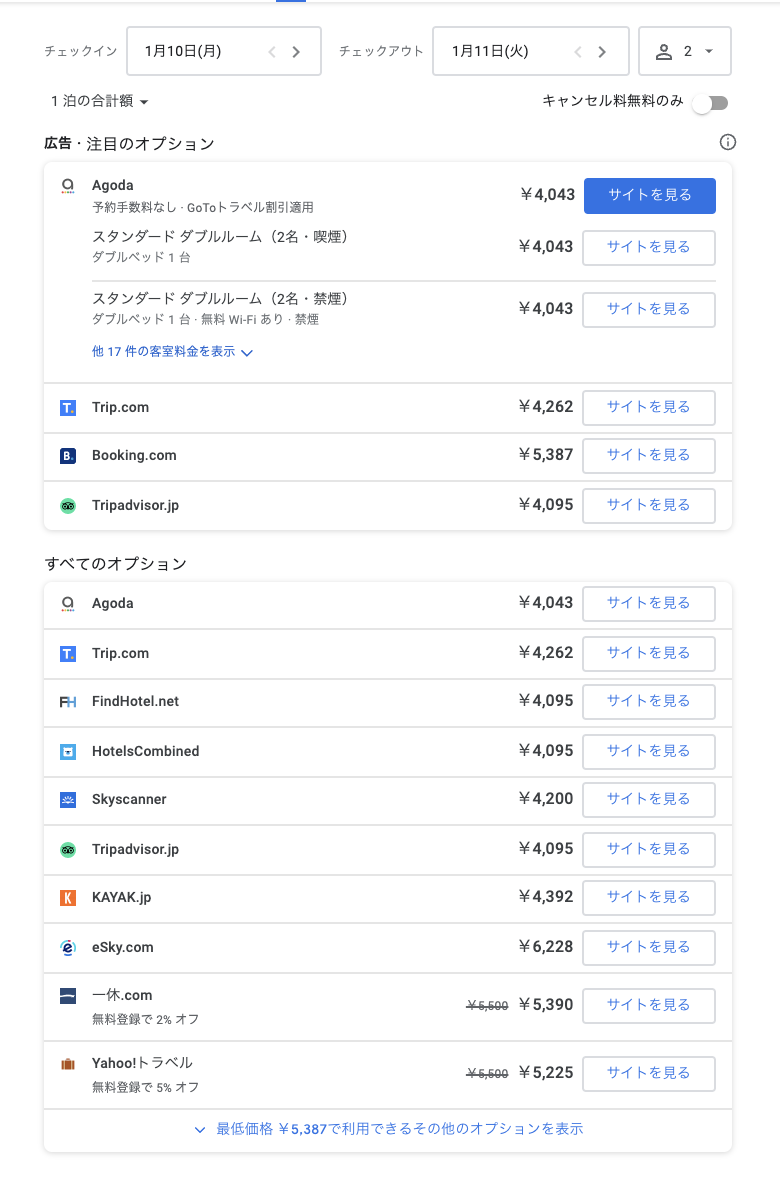Screen dimensions: 780x1178
Task: Click サイトを見る for Tripadvisor.jp in all options
Action: click(649, 850)
